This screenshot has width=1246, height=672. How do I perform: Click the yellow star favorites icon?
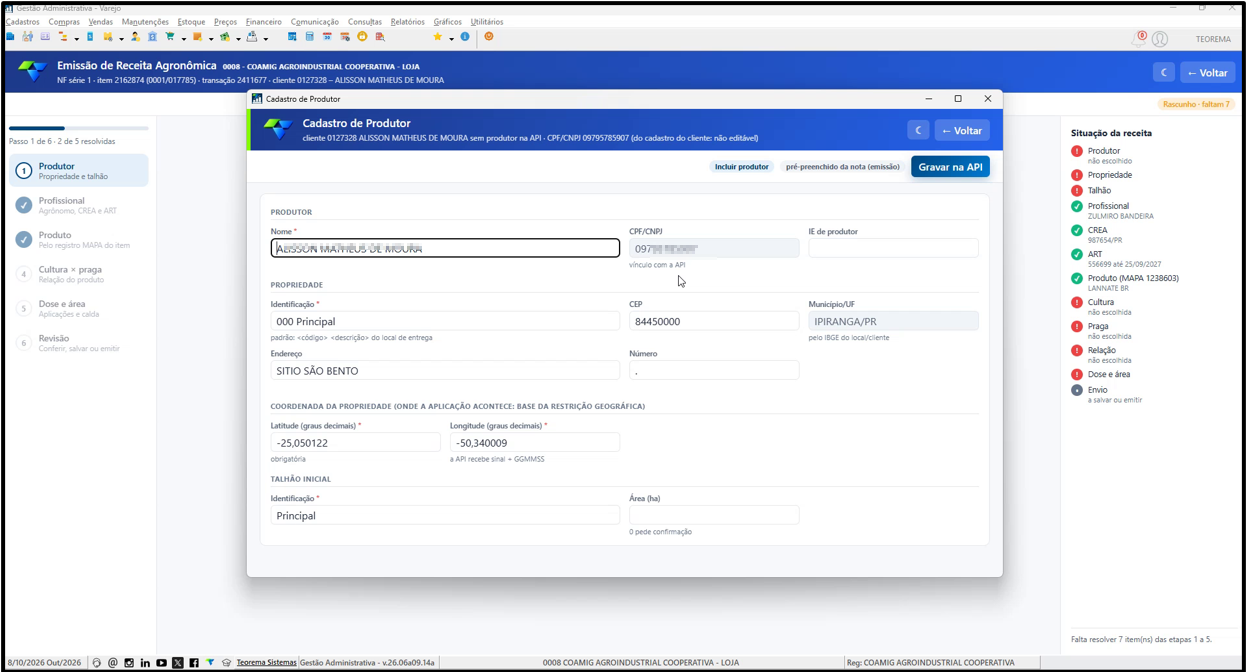tap(437, 37)
